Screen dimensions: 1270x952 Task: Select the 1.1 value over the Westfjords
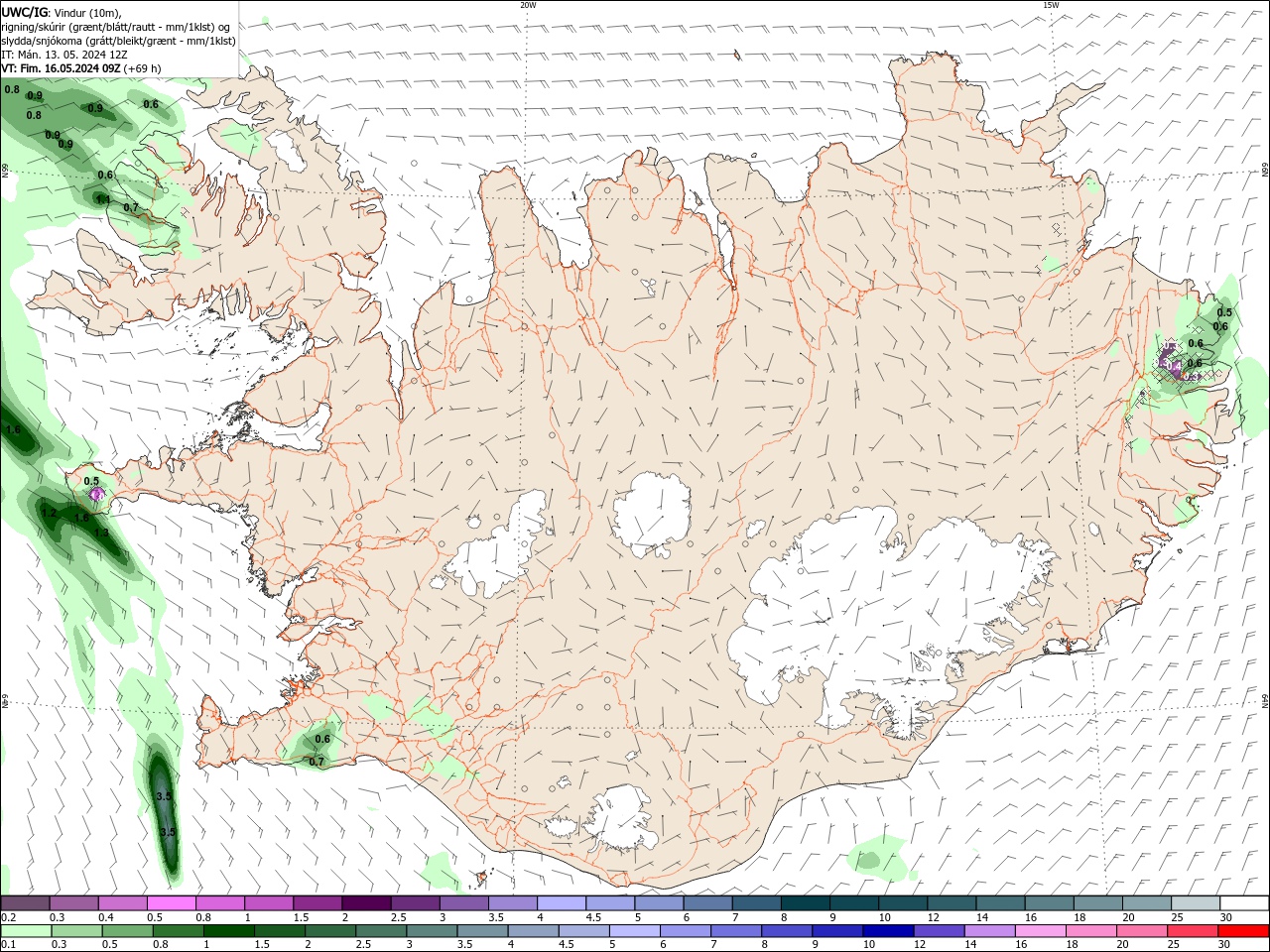(x=102, y=199)
